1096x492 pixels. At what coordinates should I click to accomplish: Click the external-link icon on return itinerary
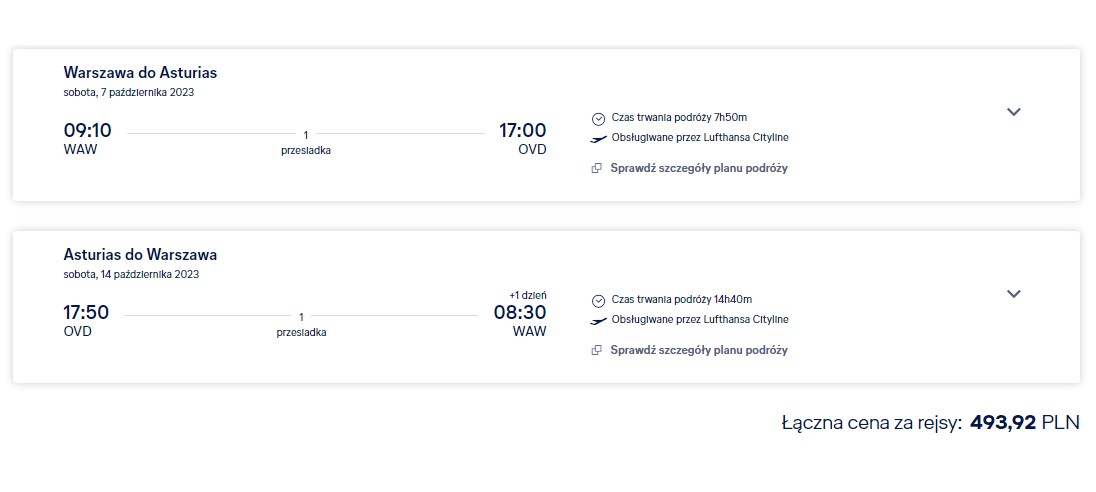597,351
